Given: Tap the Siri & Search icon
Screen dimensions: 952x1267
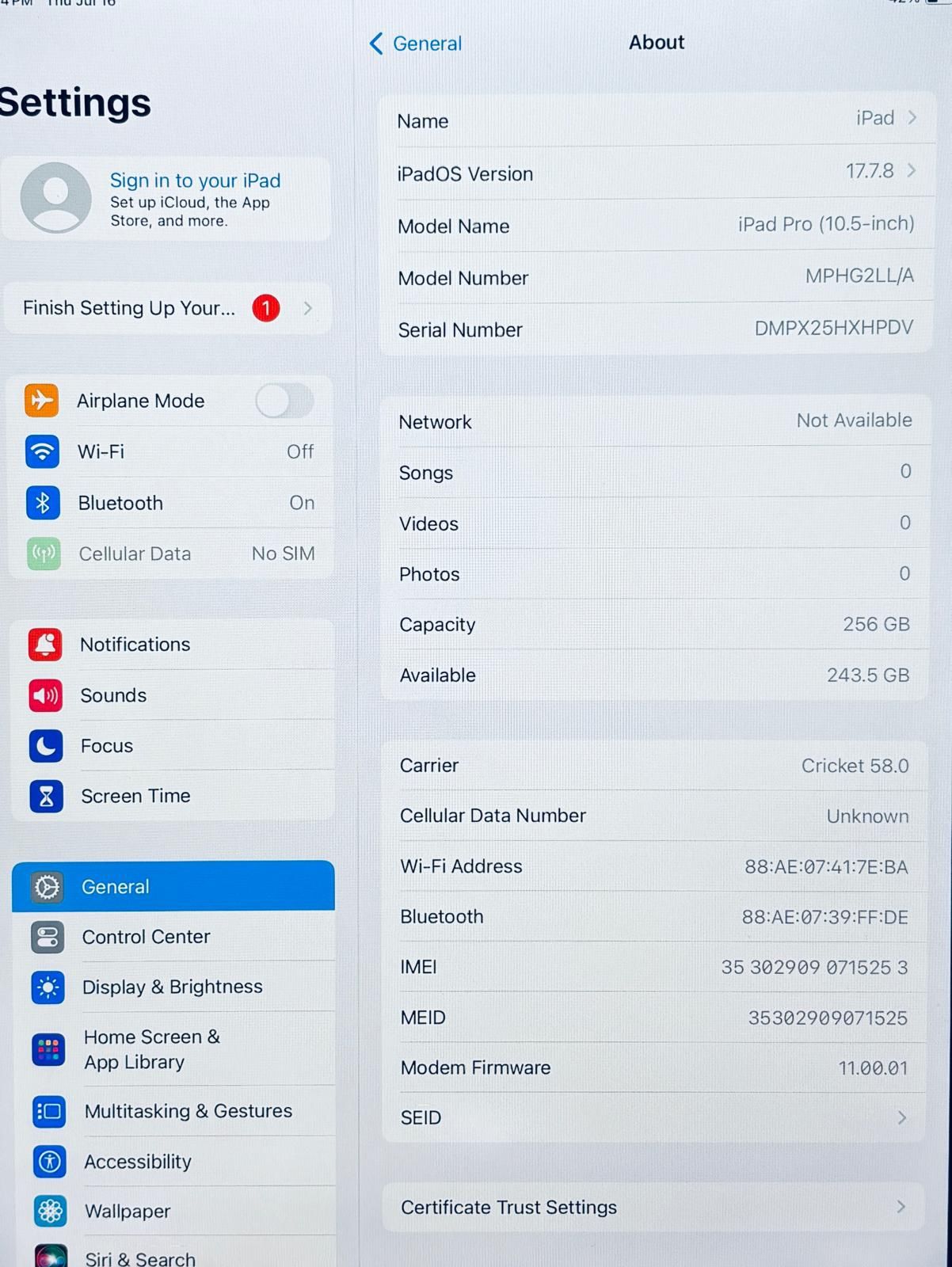Looking at the screenshot, I should [x=51, y=1256].
